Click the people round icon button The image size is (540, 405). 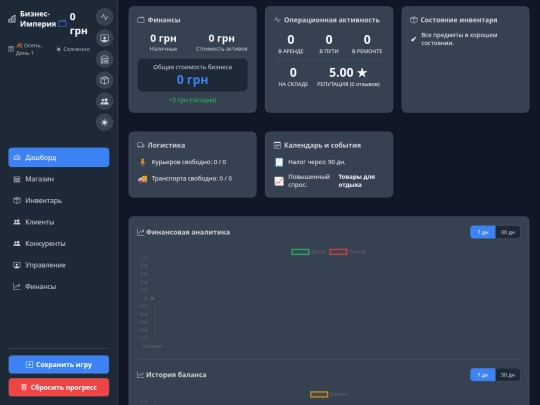pyautogui.click(x=104, y=101)
